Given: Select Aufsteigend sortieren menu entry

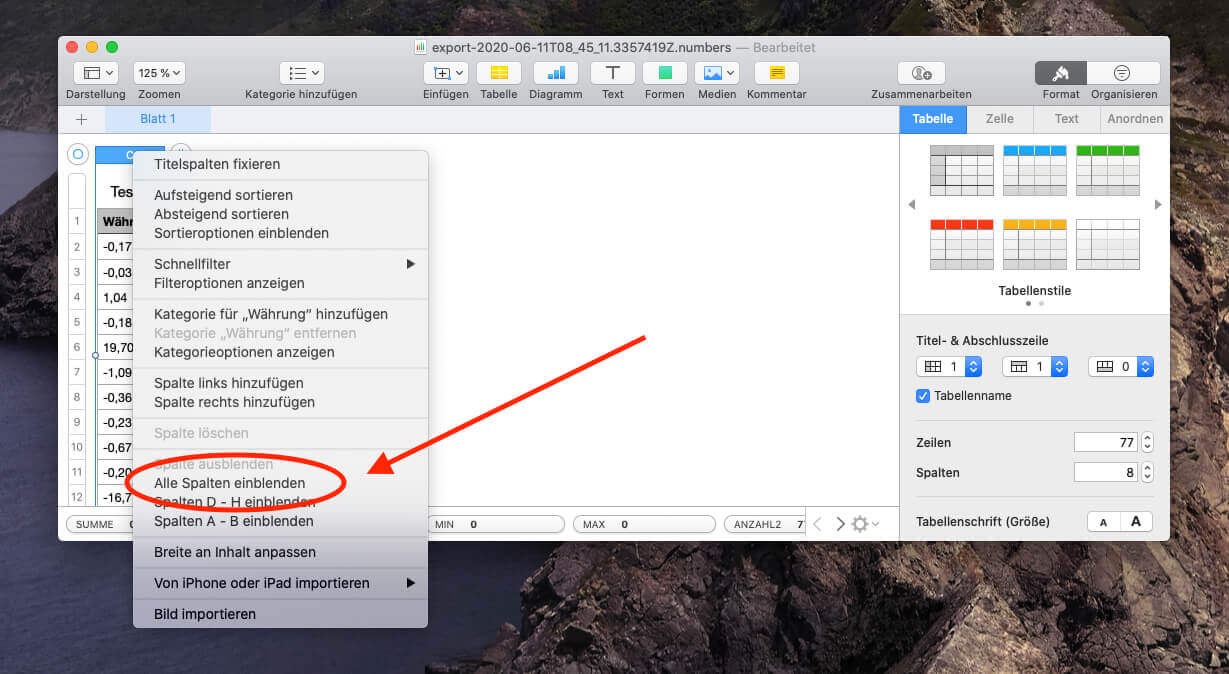Looking at the screenshot, I should [223, 195].
